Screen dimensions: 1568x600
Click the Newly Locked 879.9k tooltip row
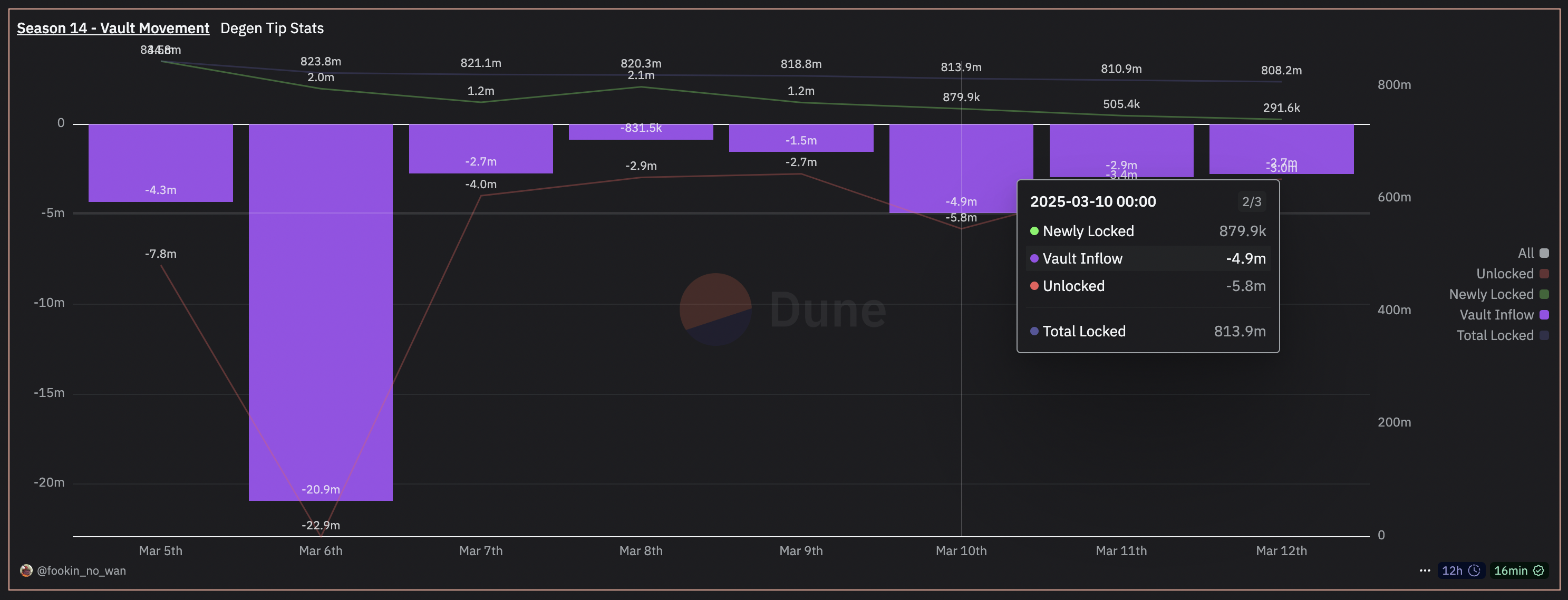click(x=1148, y=231)
